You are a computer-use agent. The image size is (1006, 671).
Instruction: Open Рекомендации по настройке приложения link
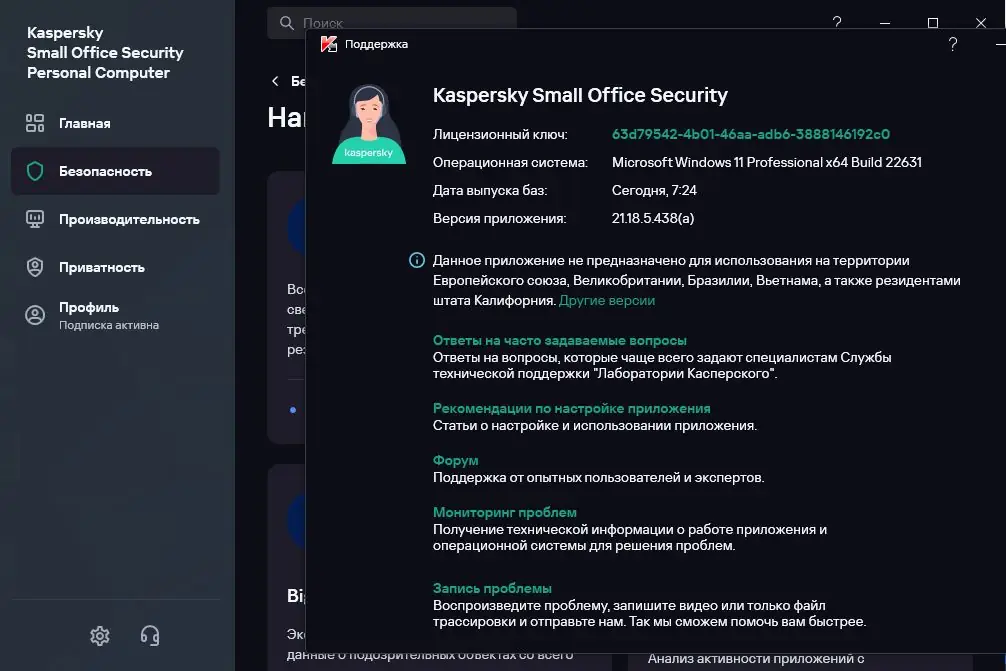tap(571, 408)
